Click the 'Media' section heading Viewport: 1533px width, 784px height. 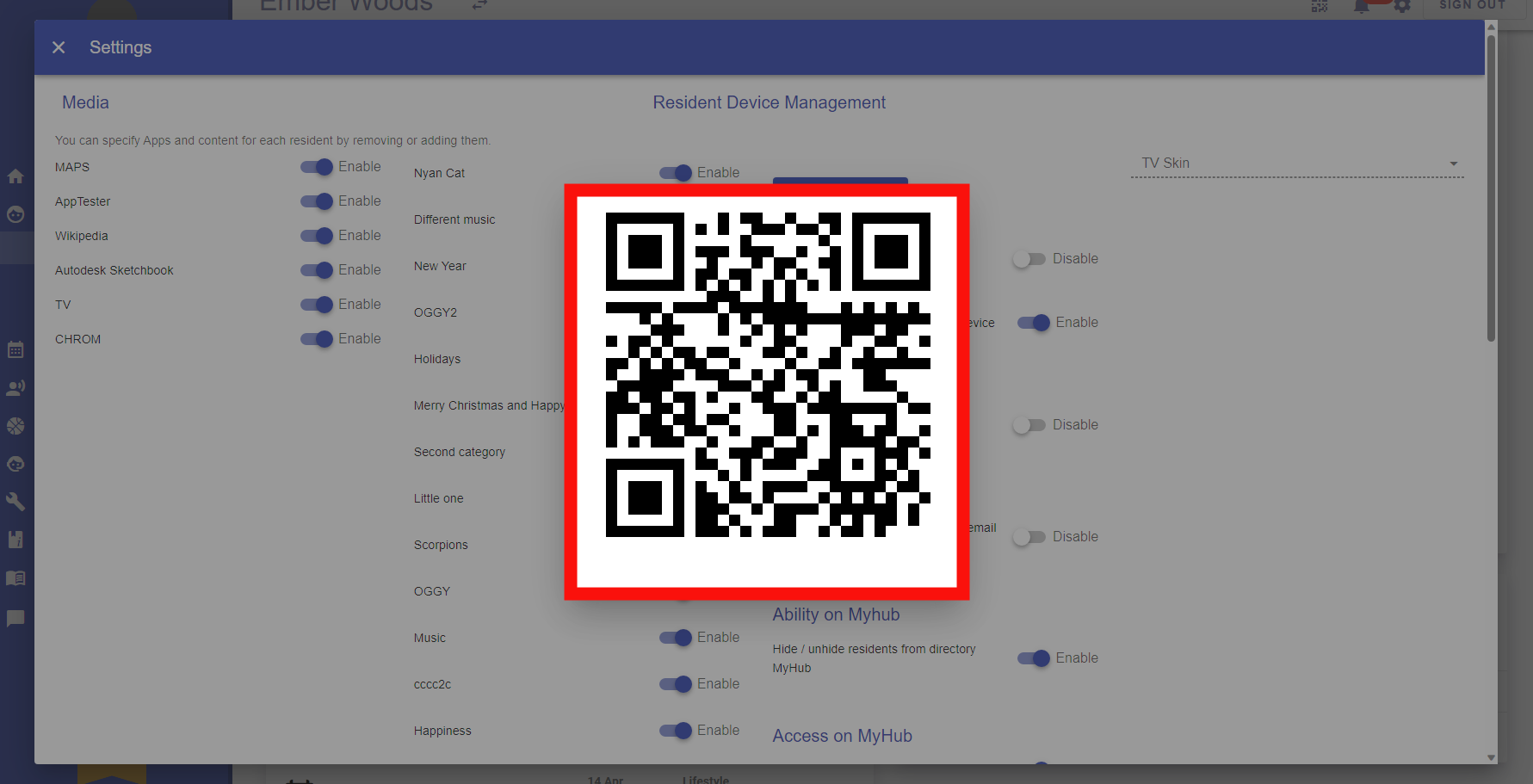pos(85,102)
